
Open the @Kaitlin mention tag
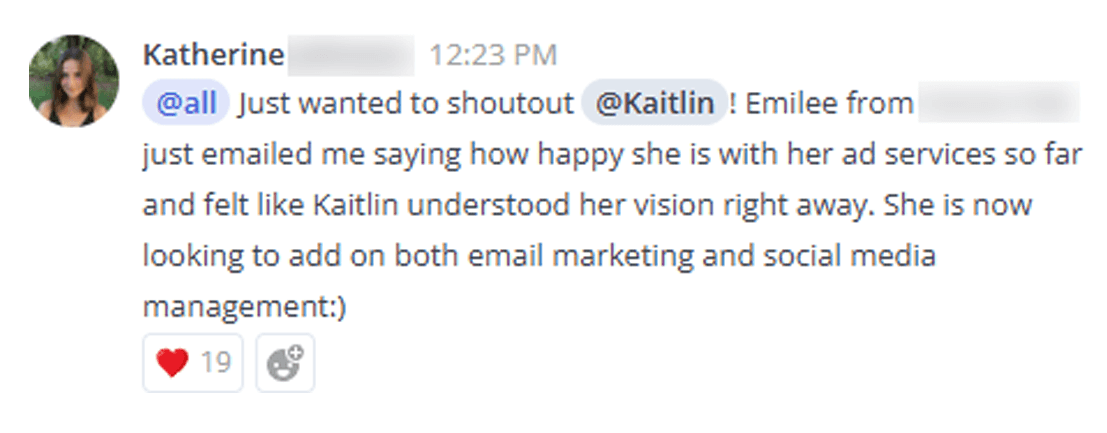pos(654,104)
